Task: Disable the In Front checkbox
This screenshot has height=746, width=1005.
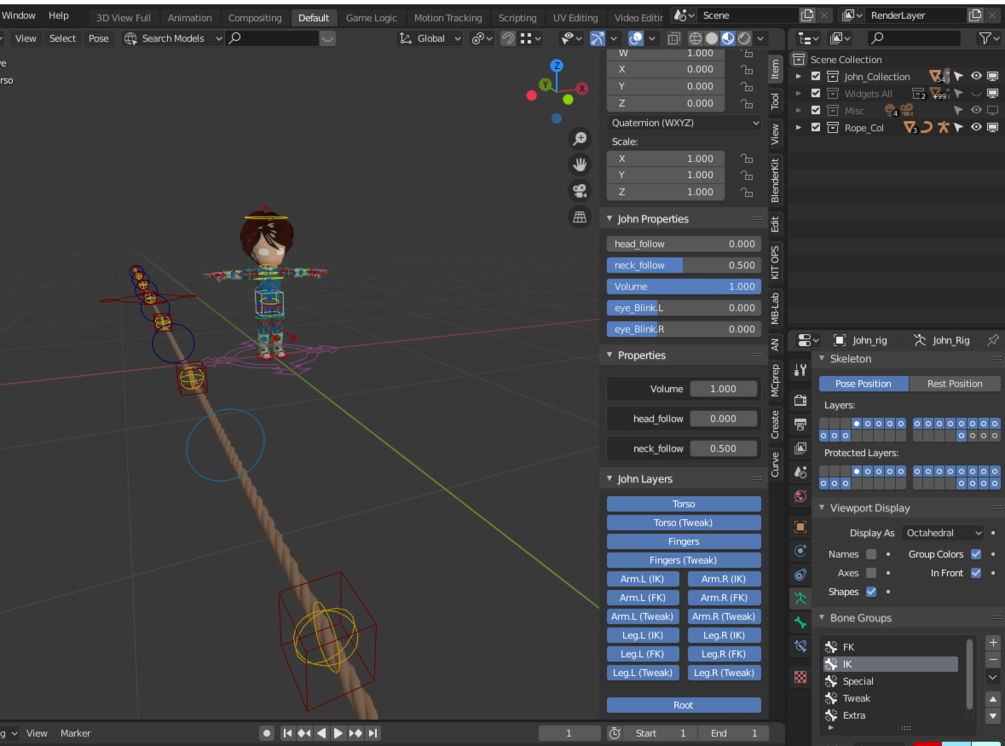Action: point(976,573)
